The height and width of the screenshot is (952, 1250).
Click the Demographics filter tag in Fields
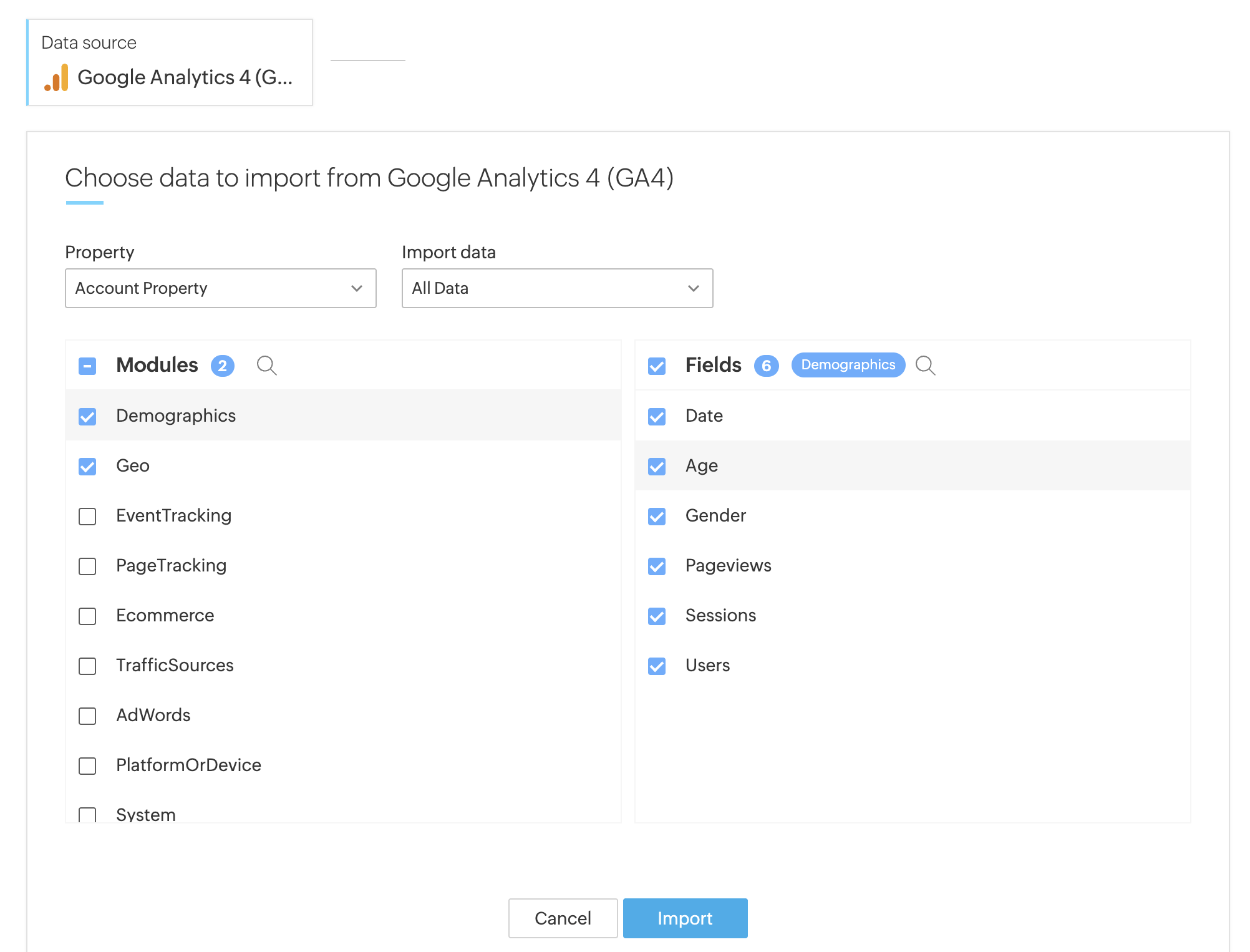click(x=848, y=365)
